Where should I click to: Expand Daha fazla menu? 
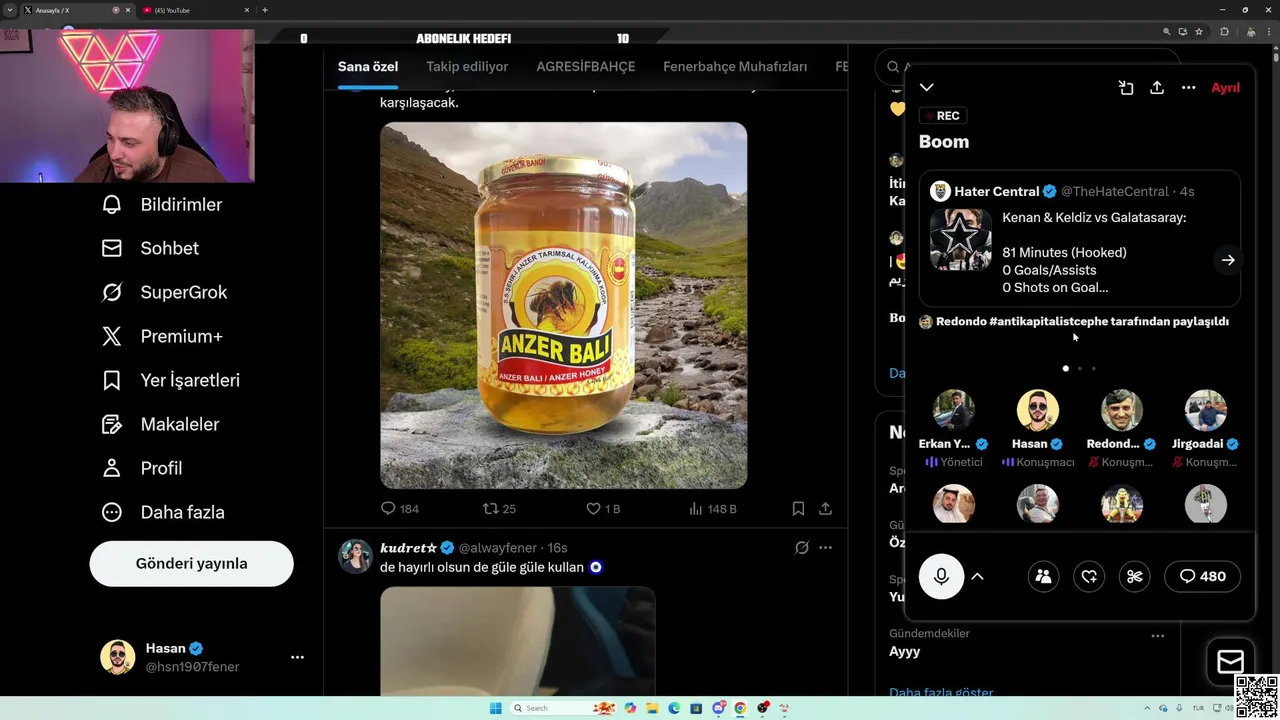coord(163,512)
